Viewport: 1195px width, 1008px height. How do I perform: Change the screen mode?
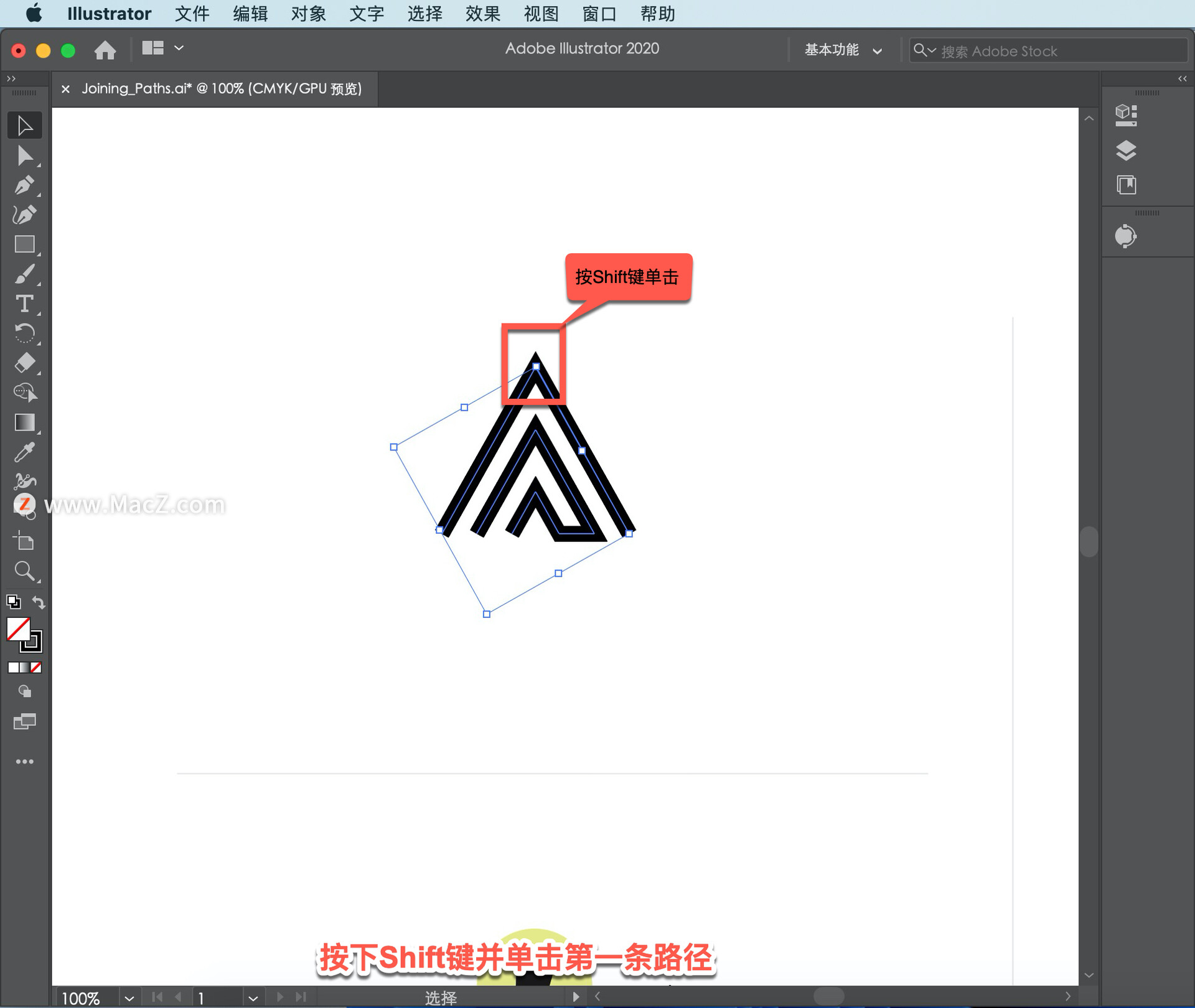click(25, 721)
